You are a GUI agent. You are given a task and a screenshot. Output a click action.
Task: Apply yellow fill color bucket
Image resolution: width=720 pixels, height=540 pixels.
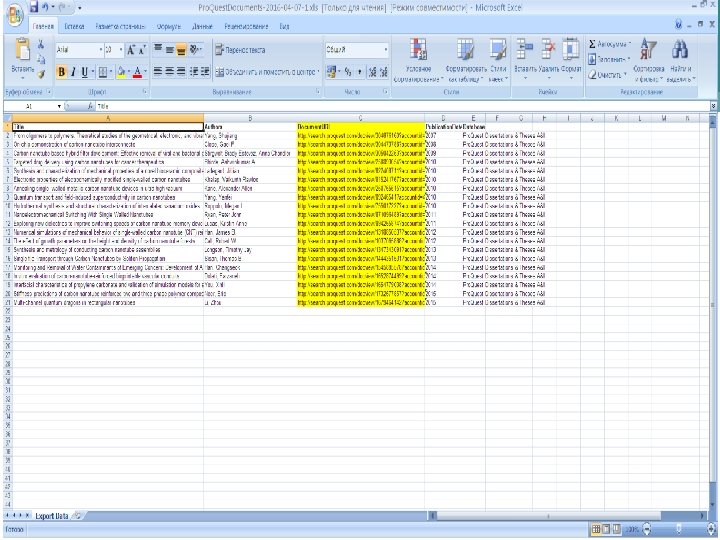[x=121, y=72]
